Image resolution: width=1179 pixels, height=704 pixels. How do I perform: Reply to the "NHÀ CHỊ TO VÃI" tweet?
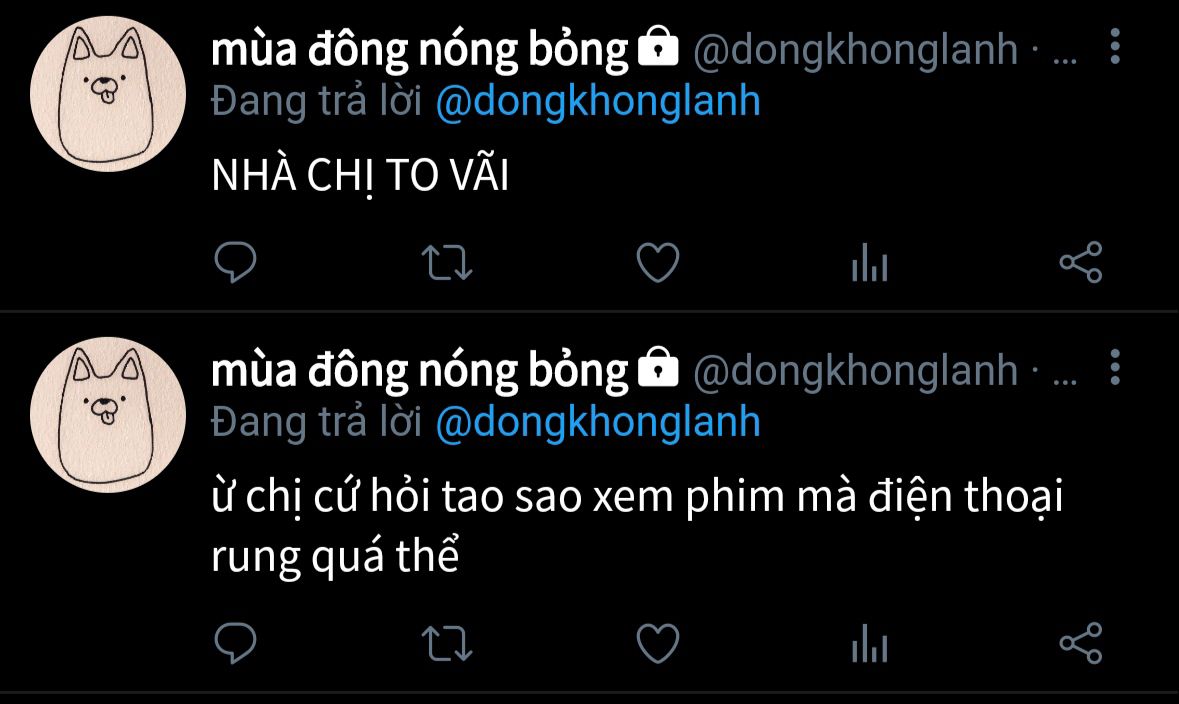pos(235,262)
